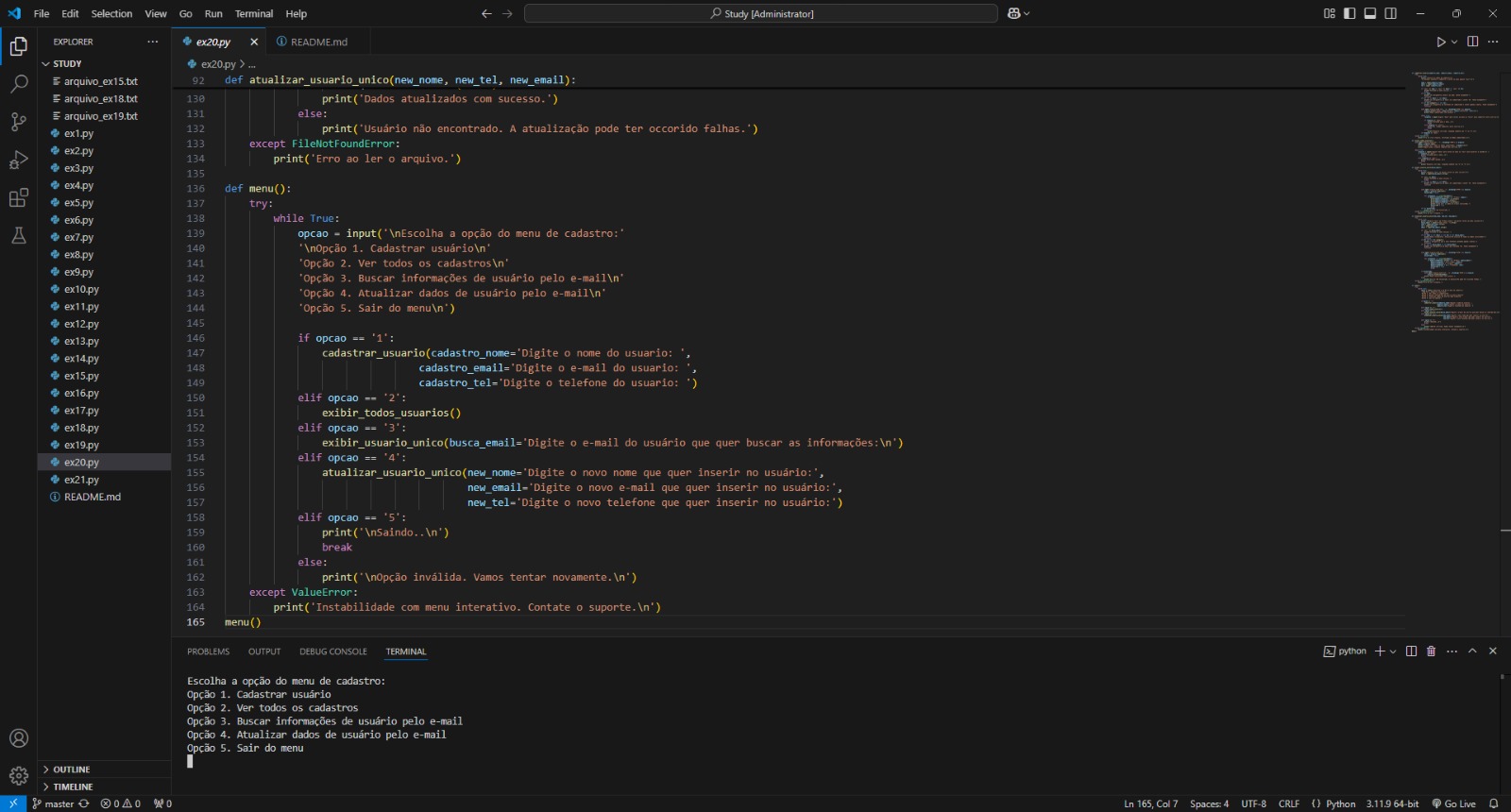Click the command center search box
This screenshot has height=812, width=1511.
[x=760, y=13]
